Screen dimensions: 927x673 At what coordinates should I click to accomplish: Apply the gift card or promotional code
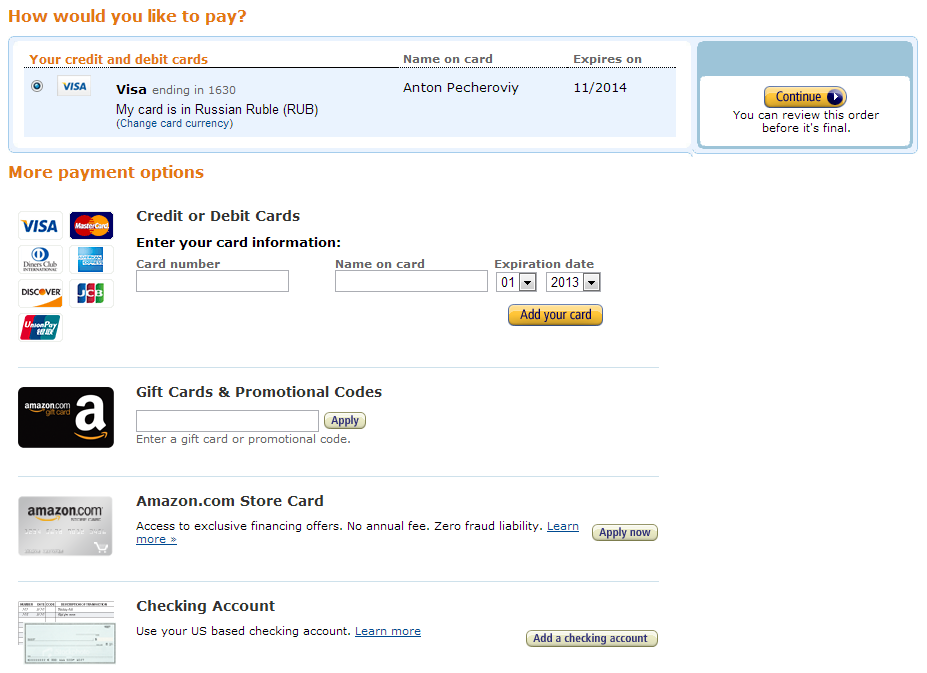point(345,420)
